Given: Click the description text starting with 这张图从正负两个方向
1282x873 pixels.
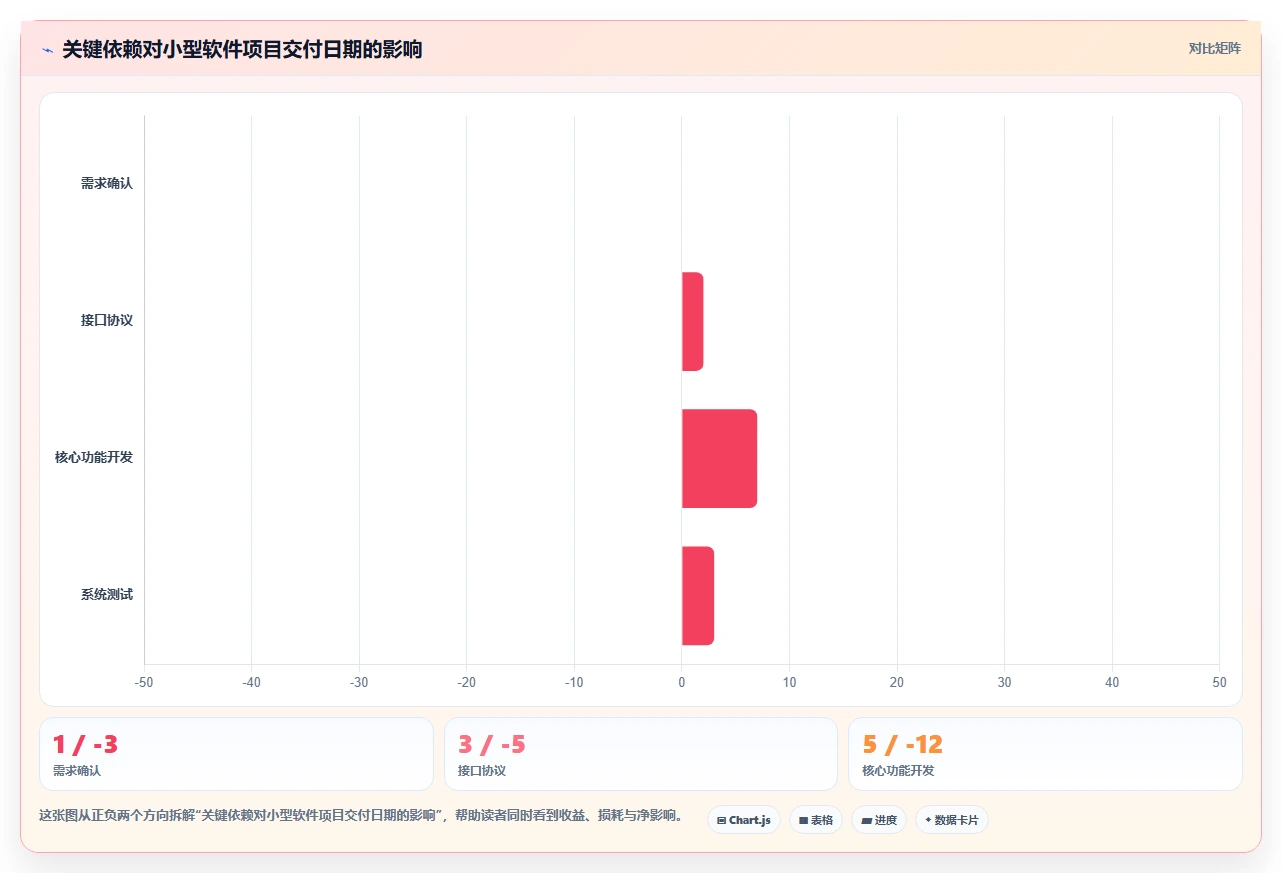Looking at the screenshot, I should [362, 815].
